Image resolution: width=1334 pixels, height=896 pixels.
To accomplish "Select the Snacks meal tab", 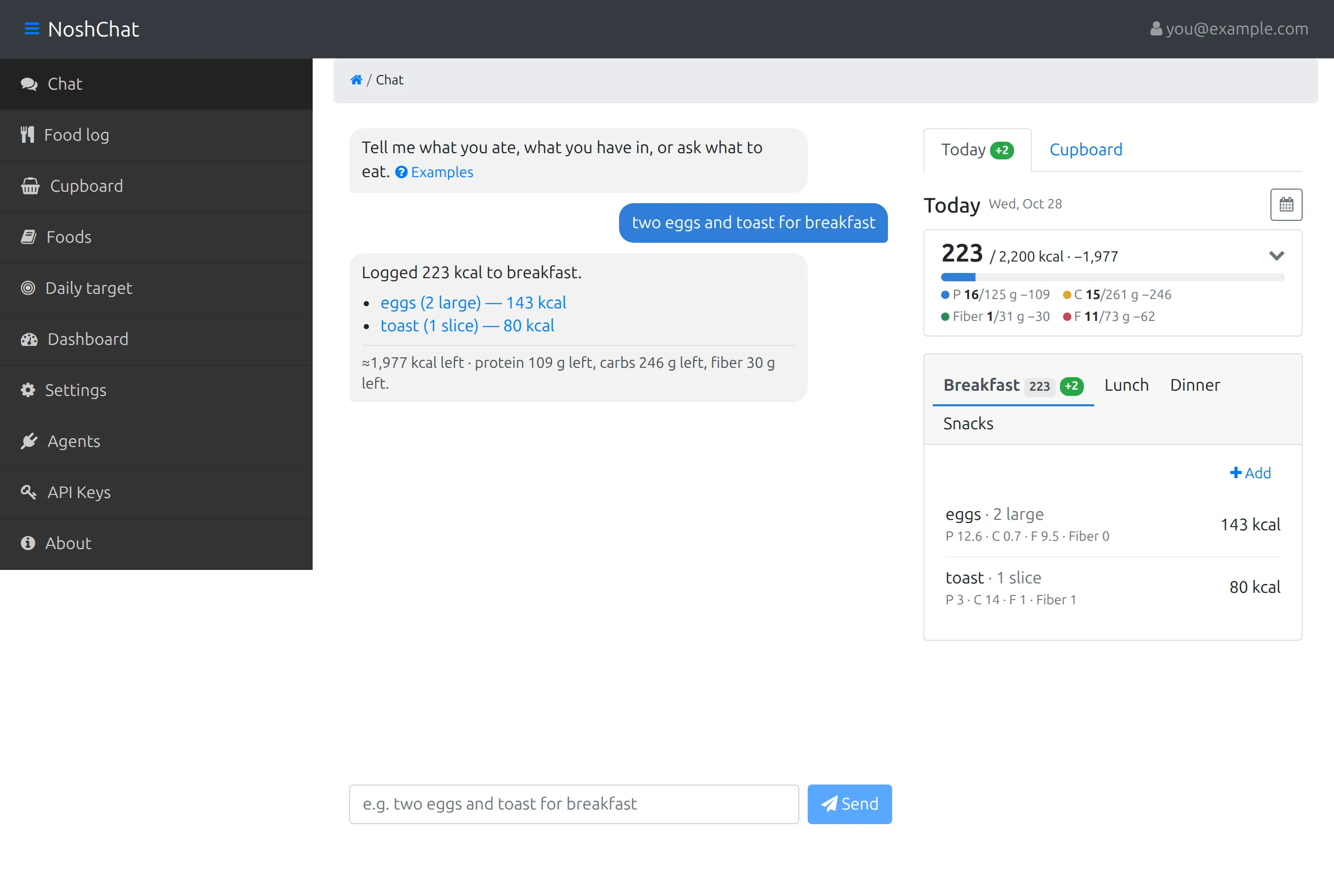I will click(968, 424).
